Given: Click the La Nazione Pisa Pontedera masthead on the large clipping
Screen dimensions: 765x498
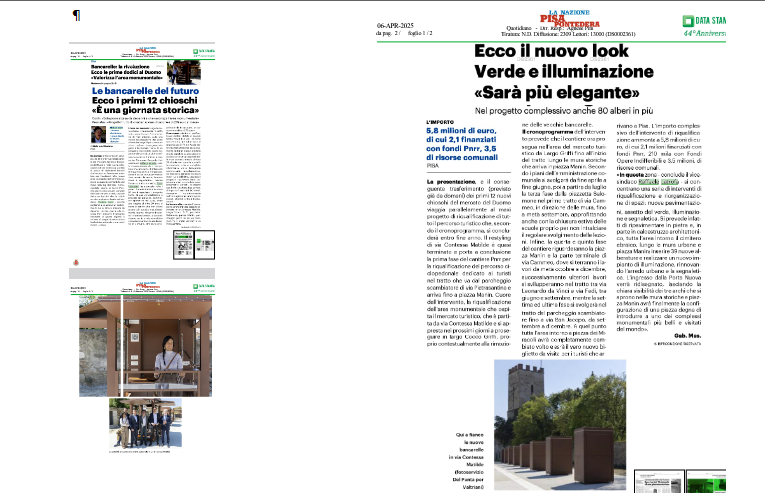Looking at the screenshot, I should pyautogui.click(x=569, y=19).
